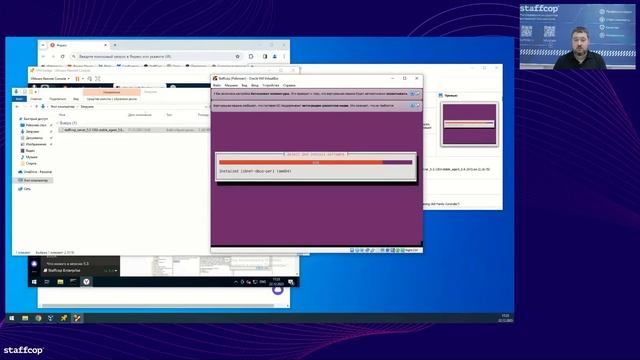Screen dimensions: 640x360
Task: Collapse the "Вчера (1)" group in Explorer
Action: [58, 123]
